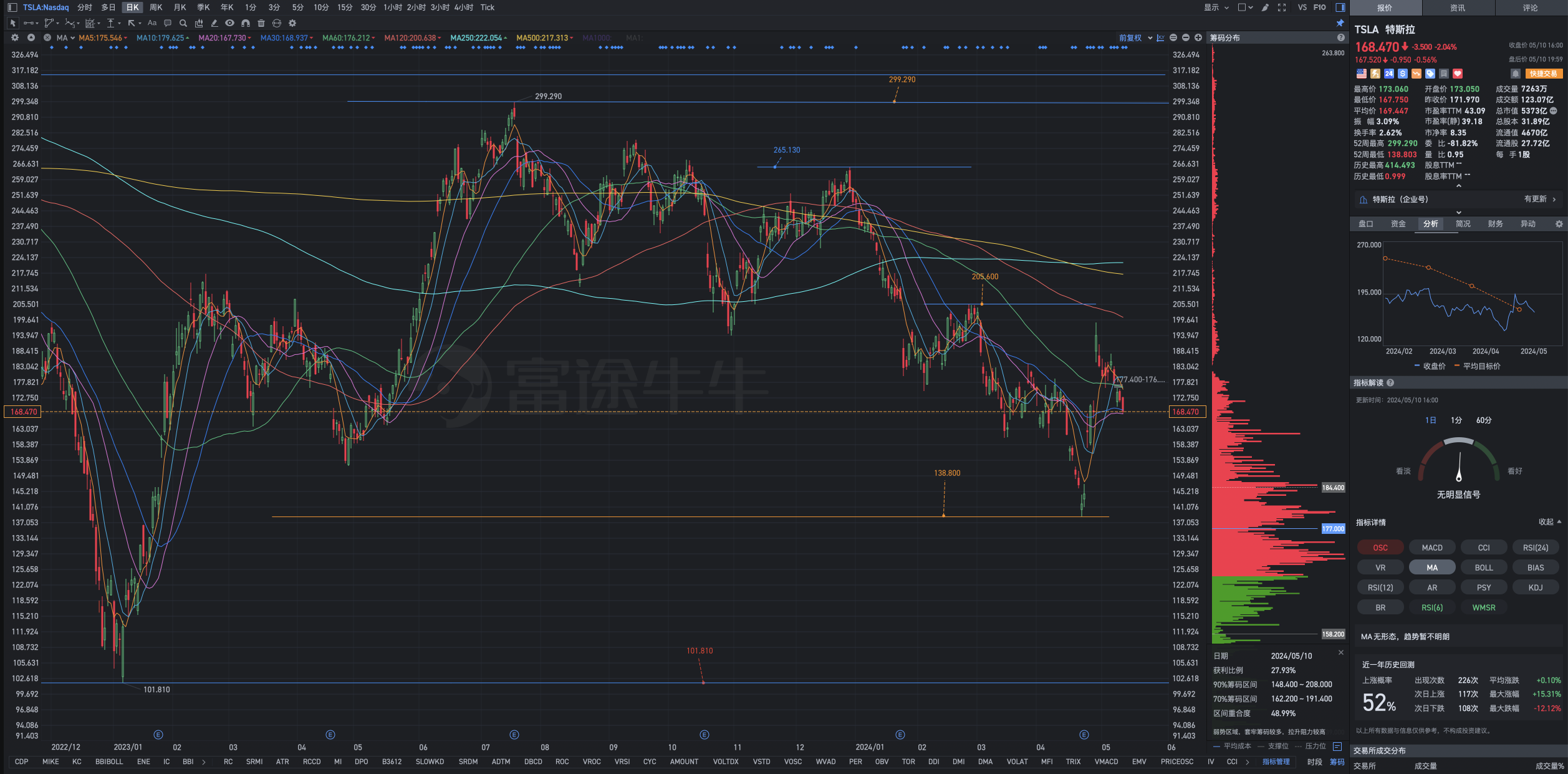The height and width of the screenshot is (774, 1568).
Task: Click the sync drawings circular icon
Action: [x=277, y=23]
